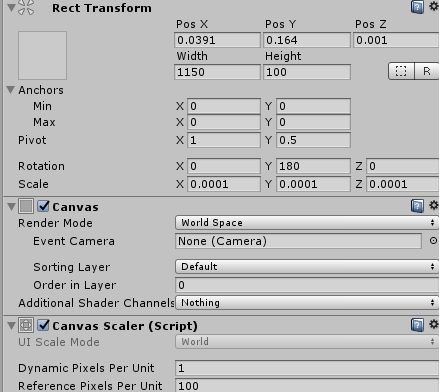Click the Anchors Max X field

coord(224,122)
